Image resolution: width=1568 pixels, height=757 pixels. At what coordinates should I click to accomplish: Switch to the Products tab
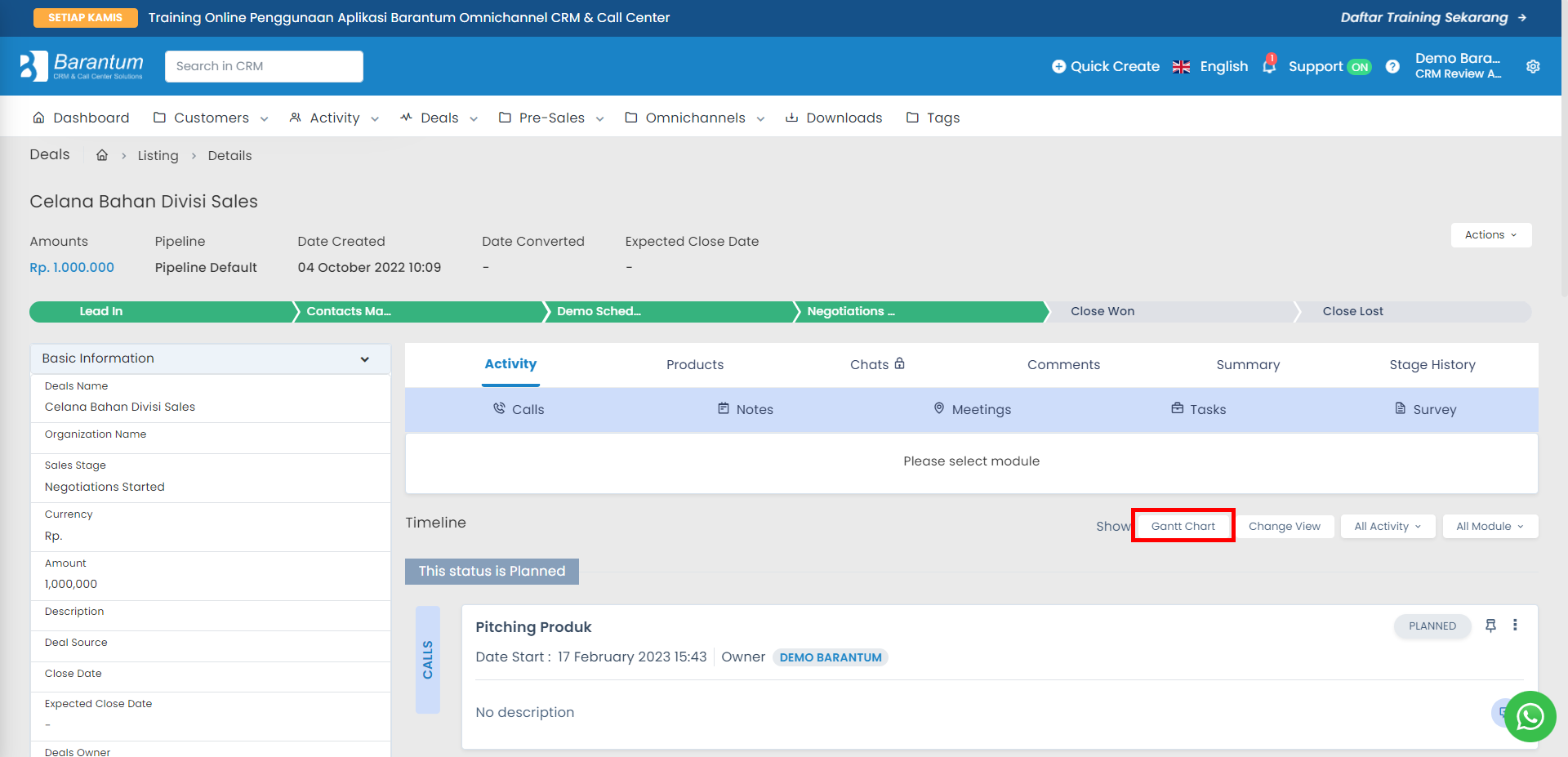coord(695,365)
